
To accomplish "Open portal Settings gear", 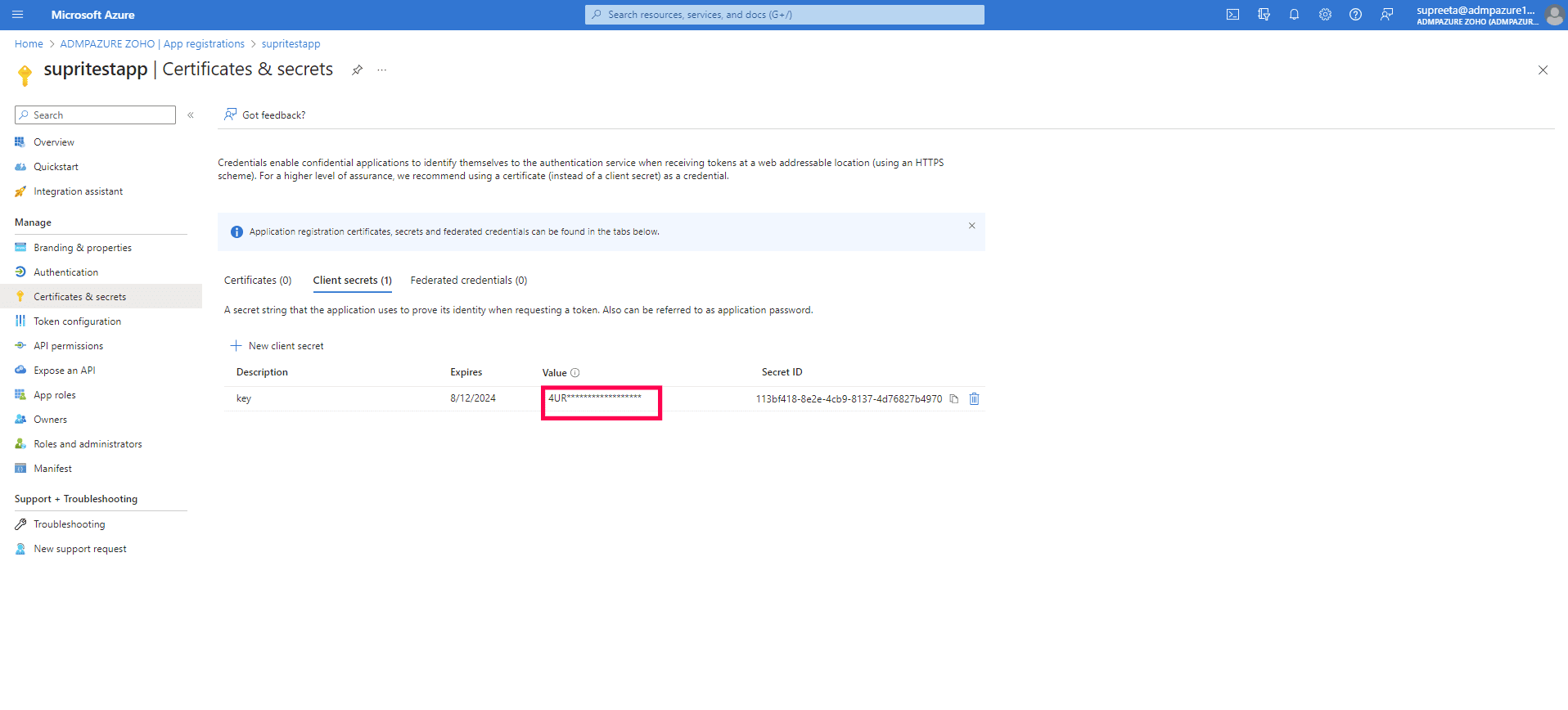I will [1325, 15].
